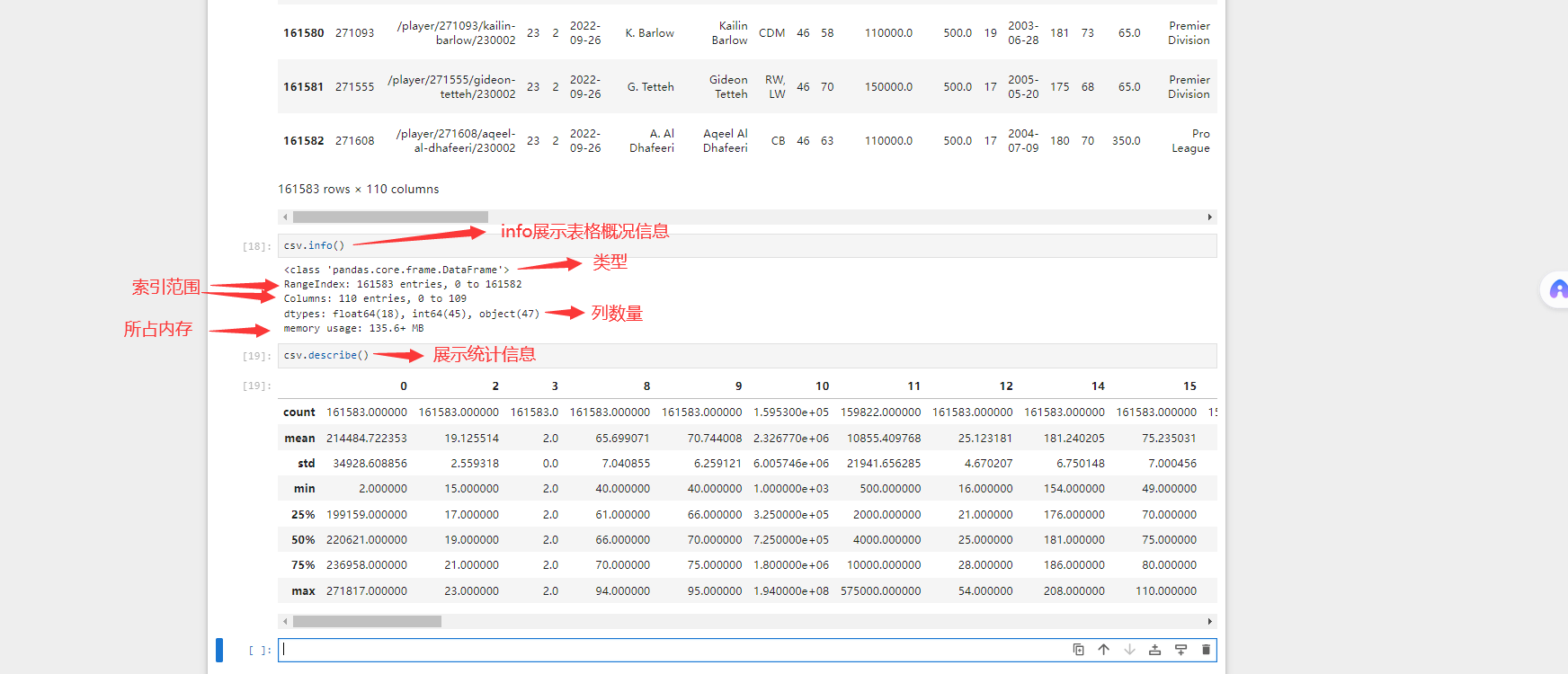Screen dimensions: 1568x674
Task: Click the '50%' row label
Action: [x=303, y=540]
